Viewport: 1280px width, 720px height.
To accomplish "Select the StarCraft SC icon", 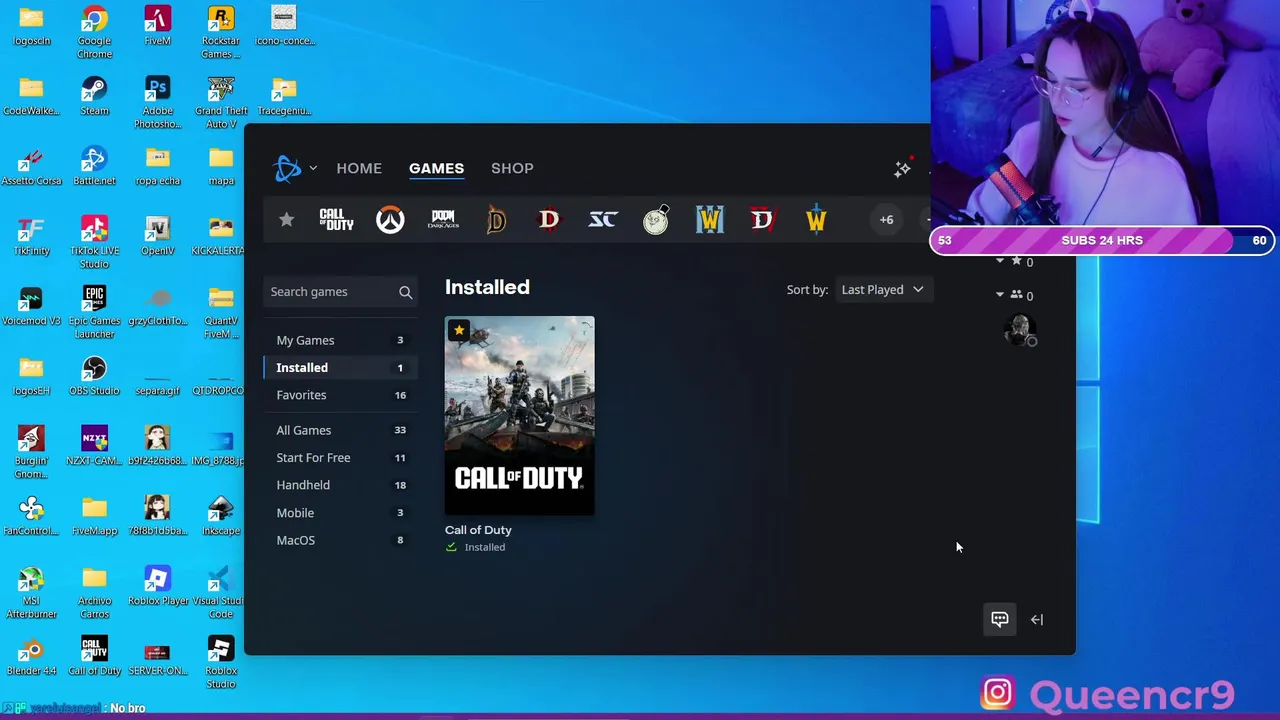I will [x=603, y=219].
